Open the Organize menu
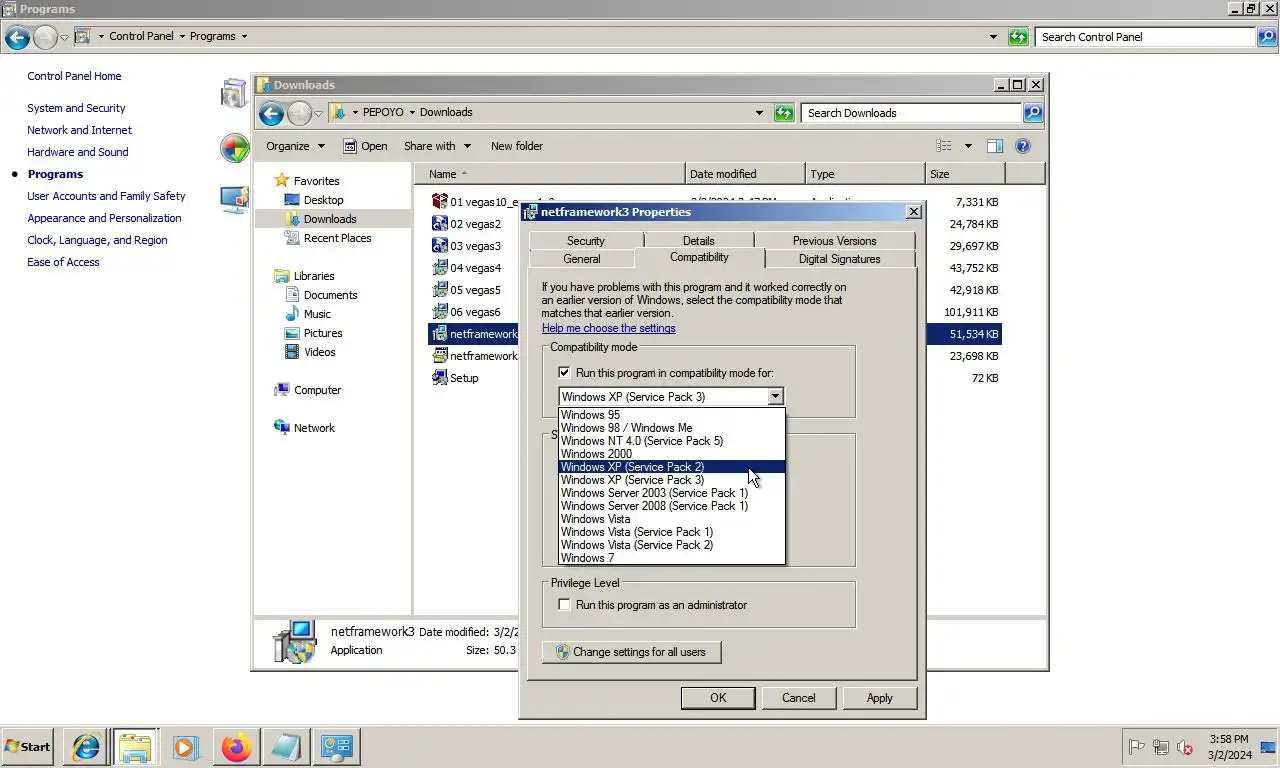This screenshot has height=768, width=1280. [x=295, y=146]
